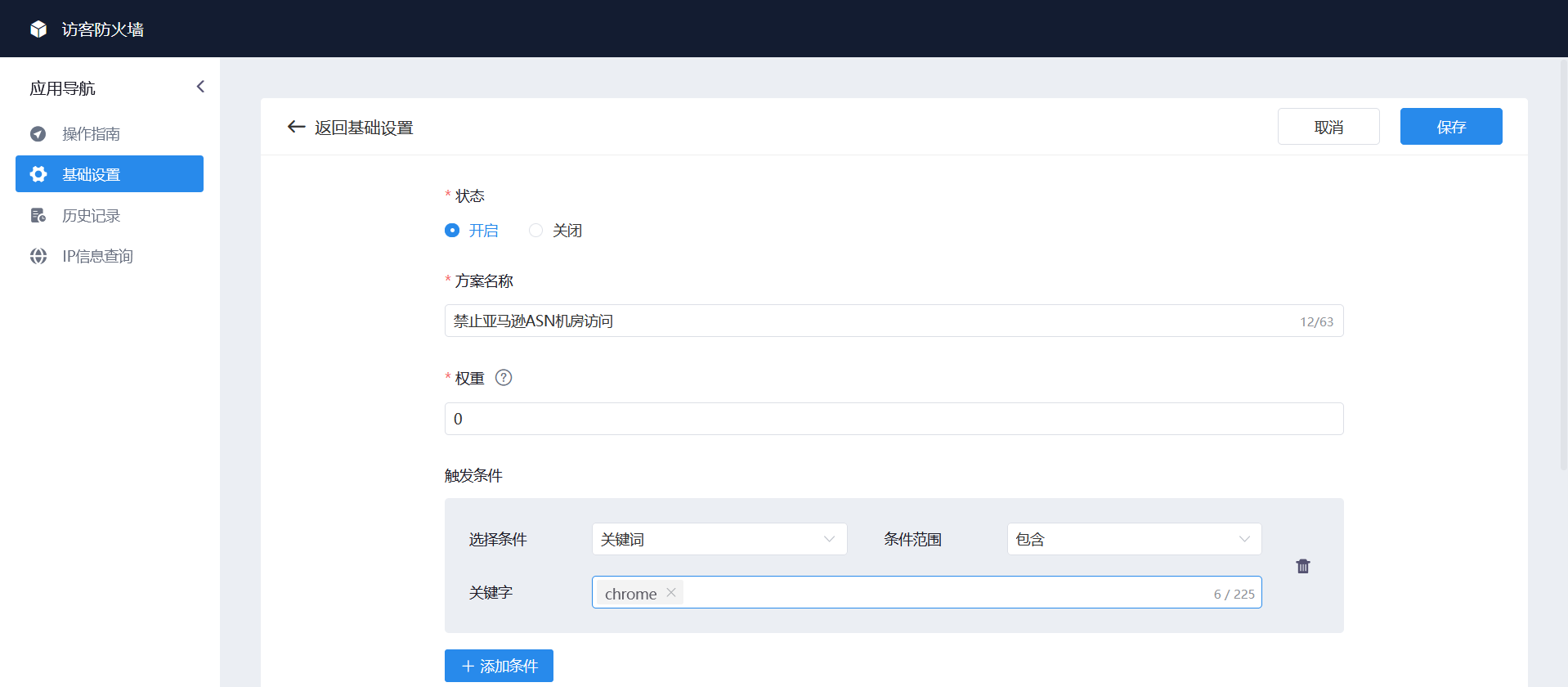Viewport: 1568px width, 687px height.
Task: Click the 12/63 character counter
Action: 1316,322
